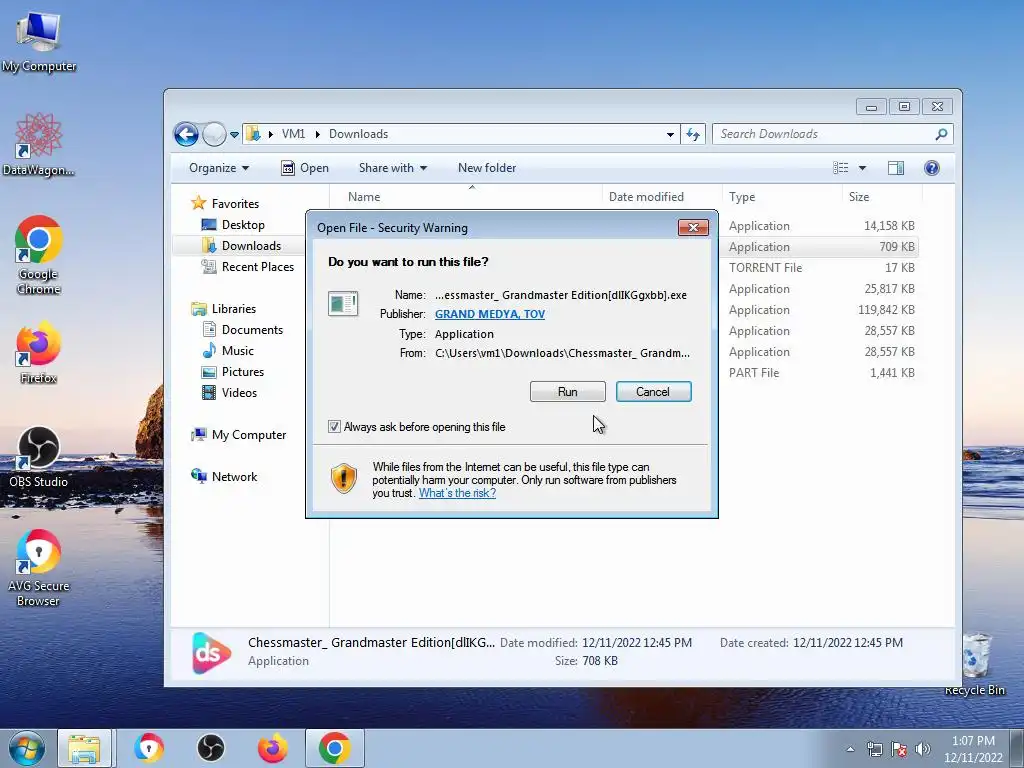Open the Windows Start button

pos(27,748)
